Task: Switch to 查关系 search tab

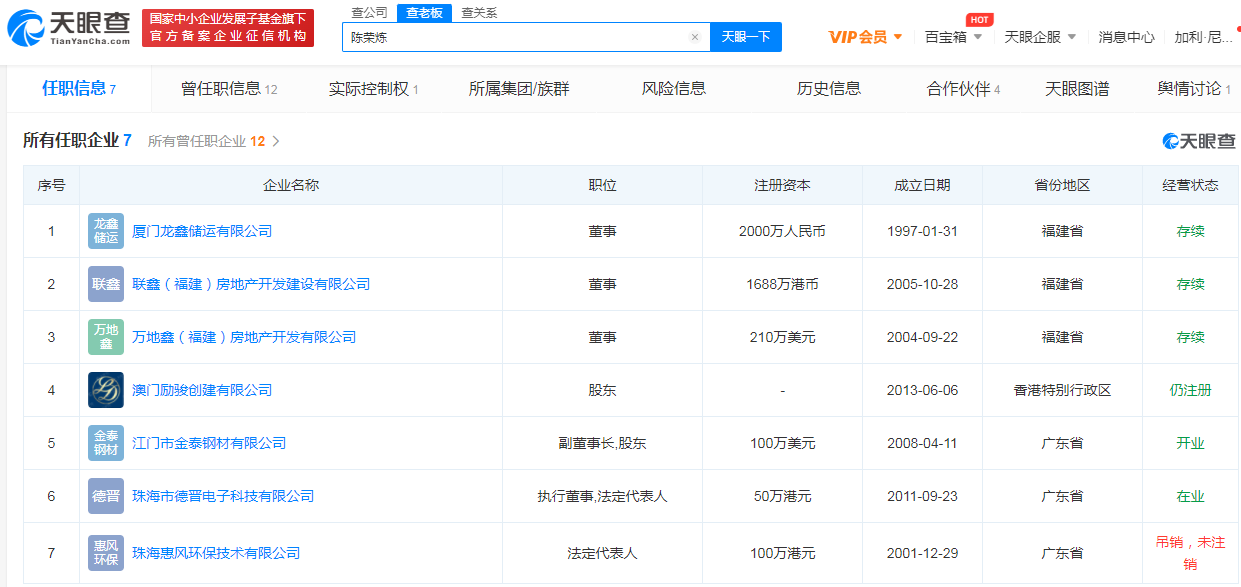Action: pyautogui.click(x=479, y=13)
